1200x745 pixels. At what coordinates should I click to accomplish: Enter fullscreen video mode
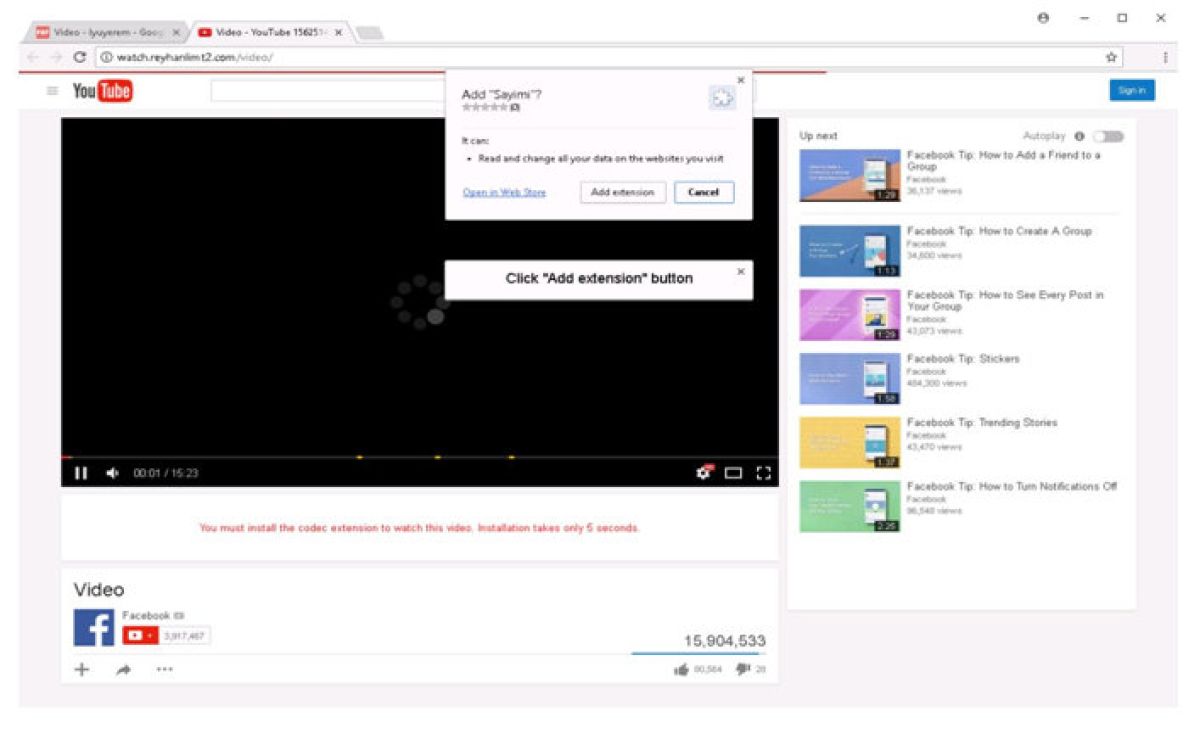tap(764, 473)
